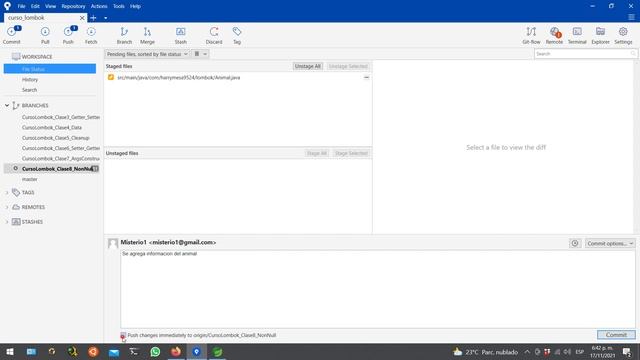This screenshot has height=360, width=640.
Task: Toggle Push changes immediately checkbox
Action: tap(123, 336)
